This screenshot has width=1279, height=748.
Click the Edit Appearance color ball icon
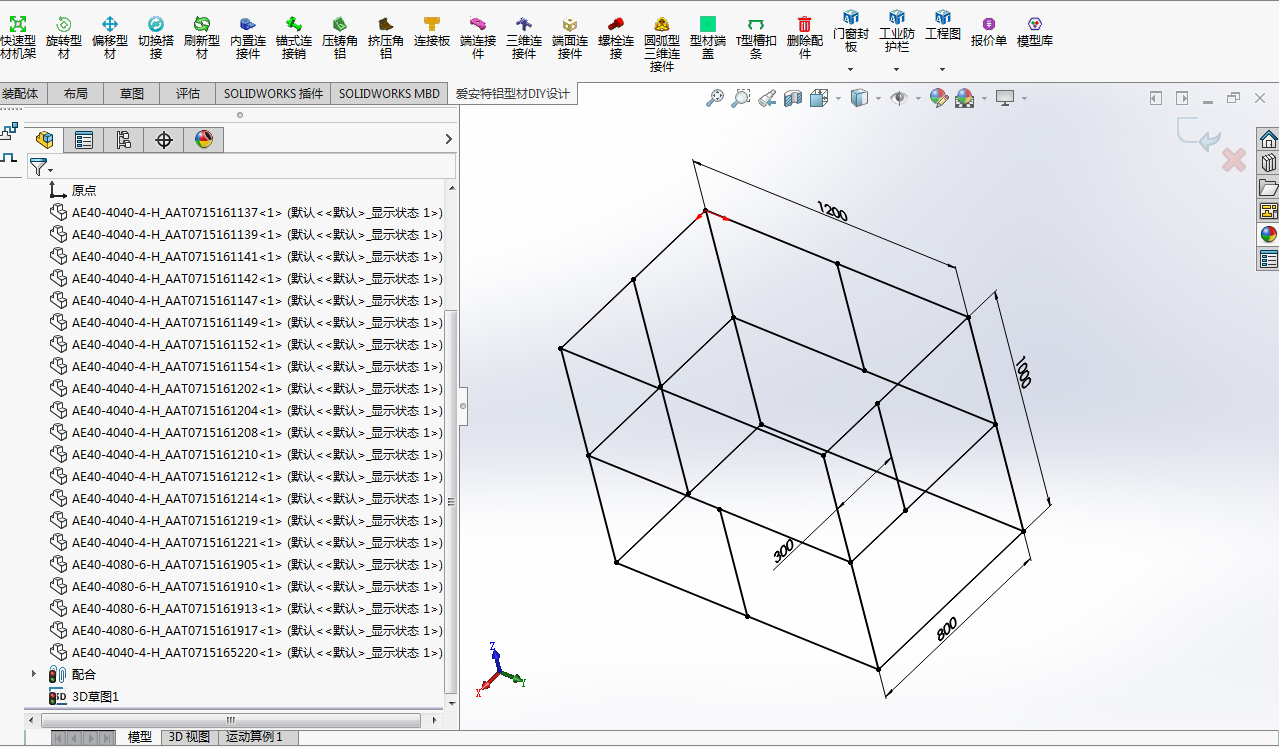938,98
